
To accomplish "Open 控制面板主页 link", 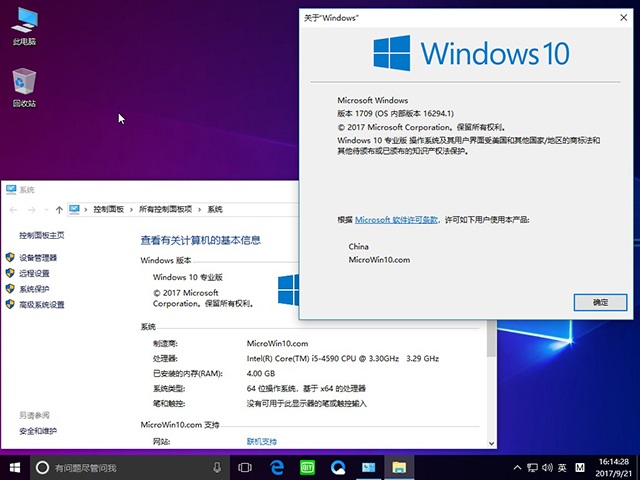I will (42, 235).
